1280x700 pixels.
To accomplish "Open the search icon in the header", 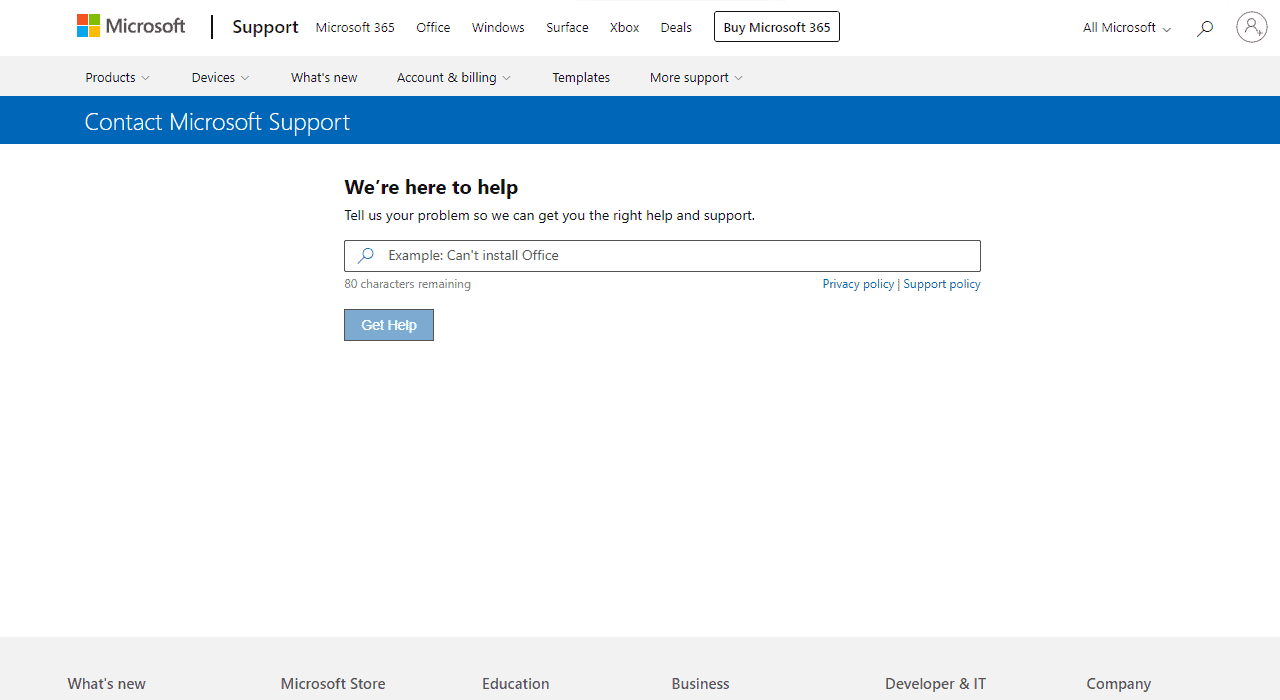I will click(x=1204, y=28).
